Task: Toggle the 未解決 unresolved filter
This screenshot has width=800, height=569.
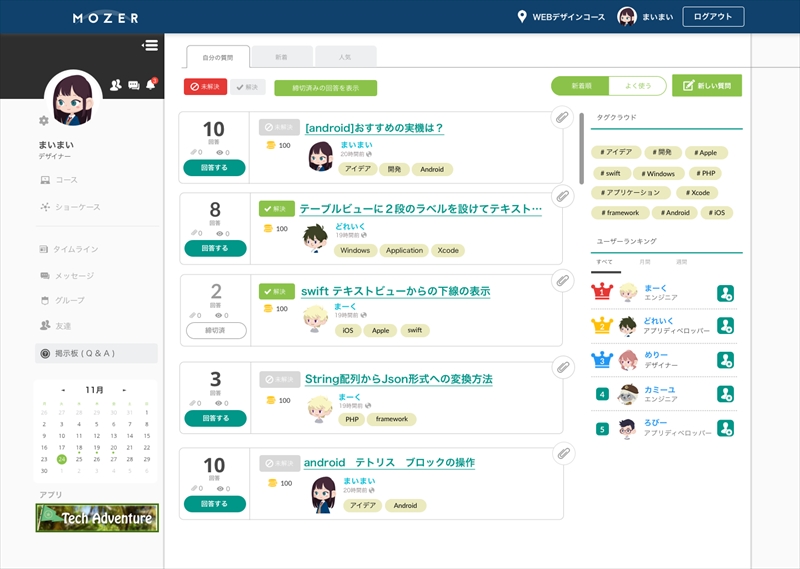Action: tap(205, 87)
